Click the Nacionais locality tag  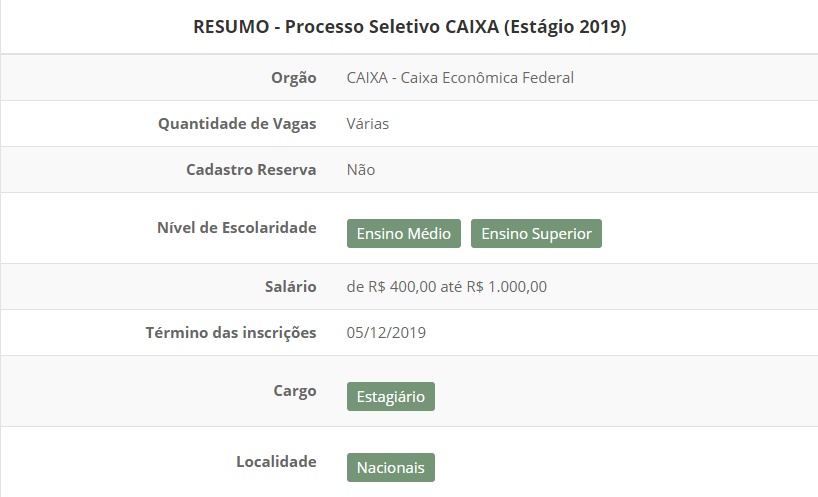pyautogui.click(x=391, y=467)
